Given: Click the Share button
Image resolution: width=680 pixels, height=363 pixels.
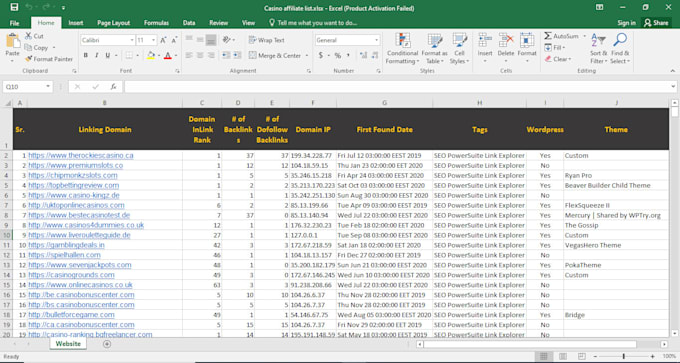Looking at the screenshot, I should point(656,23).
